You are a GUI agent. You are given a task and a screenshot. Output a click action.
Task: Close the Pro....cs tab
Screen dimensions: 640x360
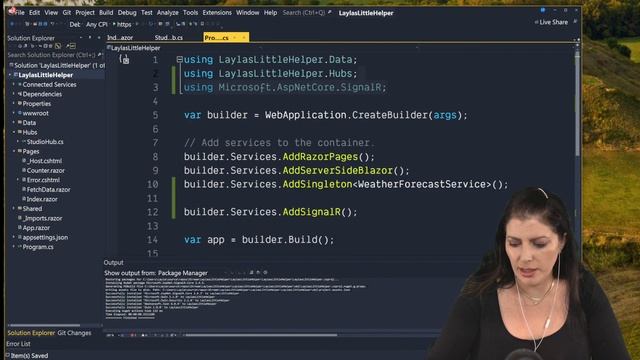tap(244, 38)
